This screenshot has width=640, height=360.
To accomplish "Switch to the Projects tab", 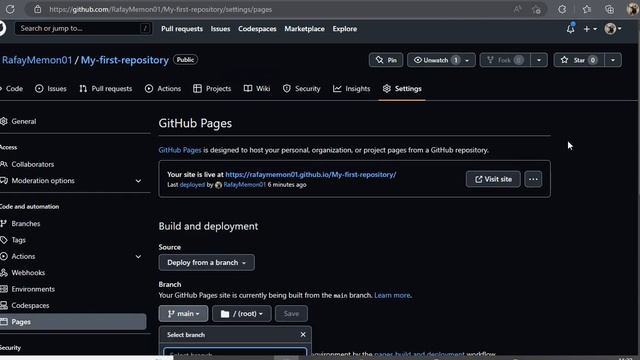I will tap(212, 89).
